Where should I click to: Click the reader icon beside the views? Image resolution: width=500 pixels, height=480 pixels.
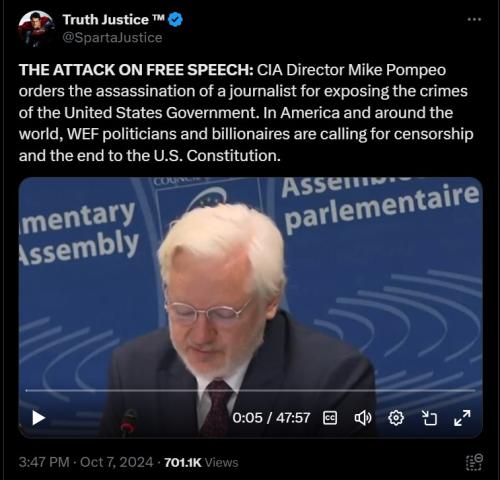point(474,462)
